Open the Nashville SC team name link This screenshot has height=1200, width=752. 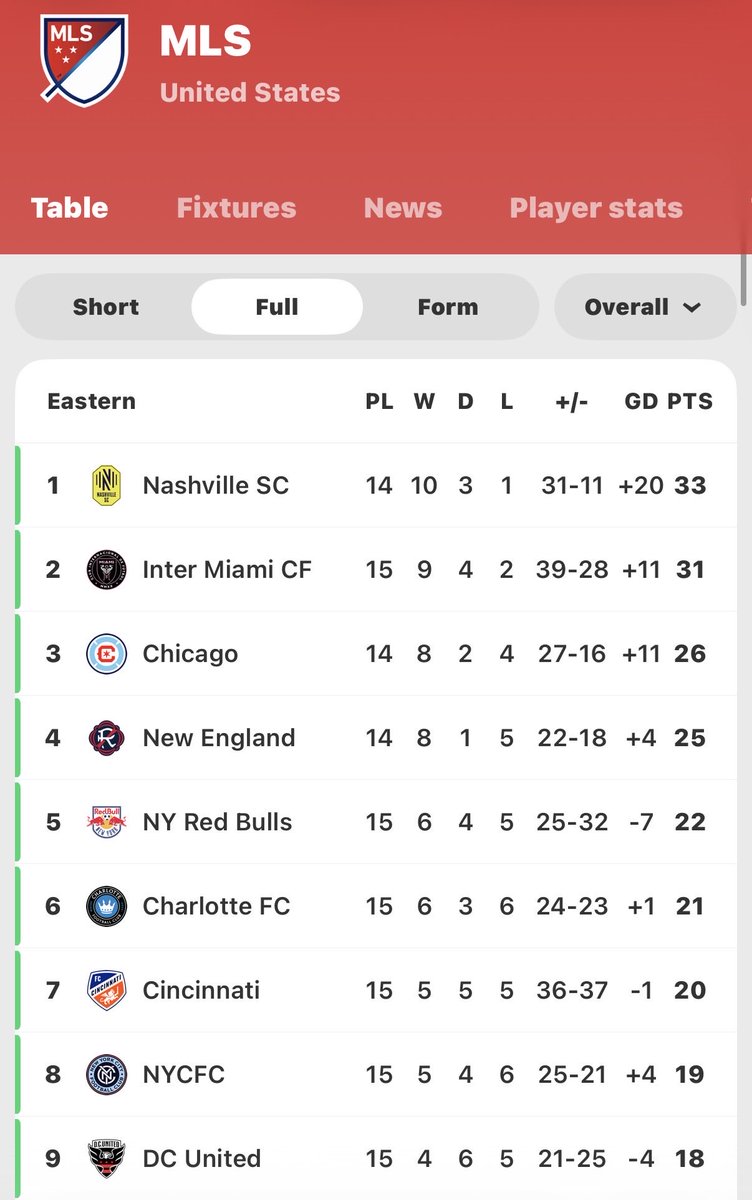point(216,486)
